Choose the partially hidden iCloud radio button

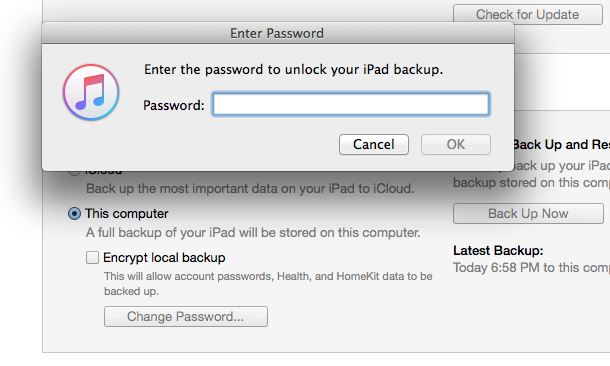[74, 172]
